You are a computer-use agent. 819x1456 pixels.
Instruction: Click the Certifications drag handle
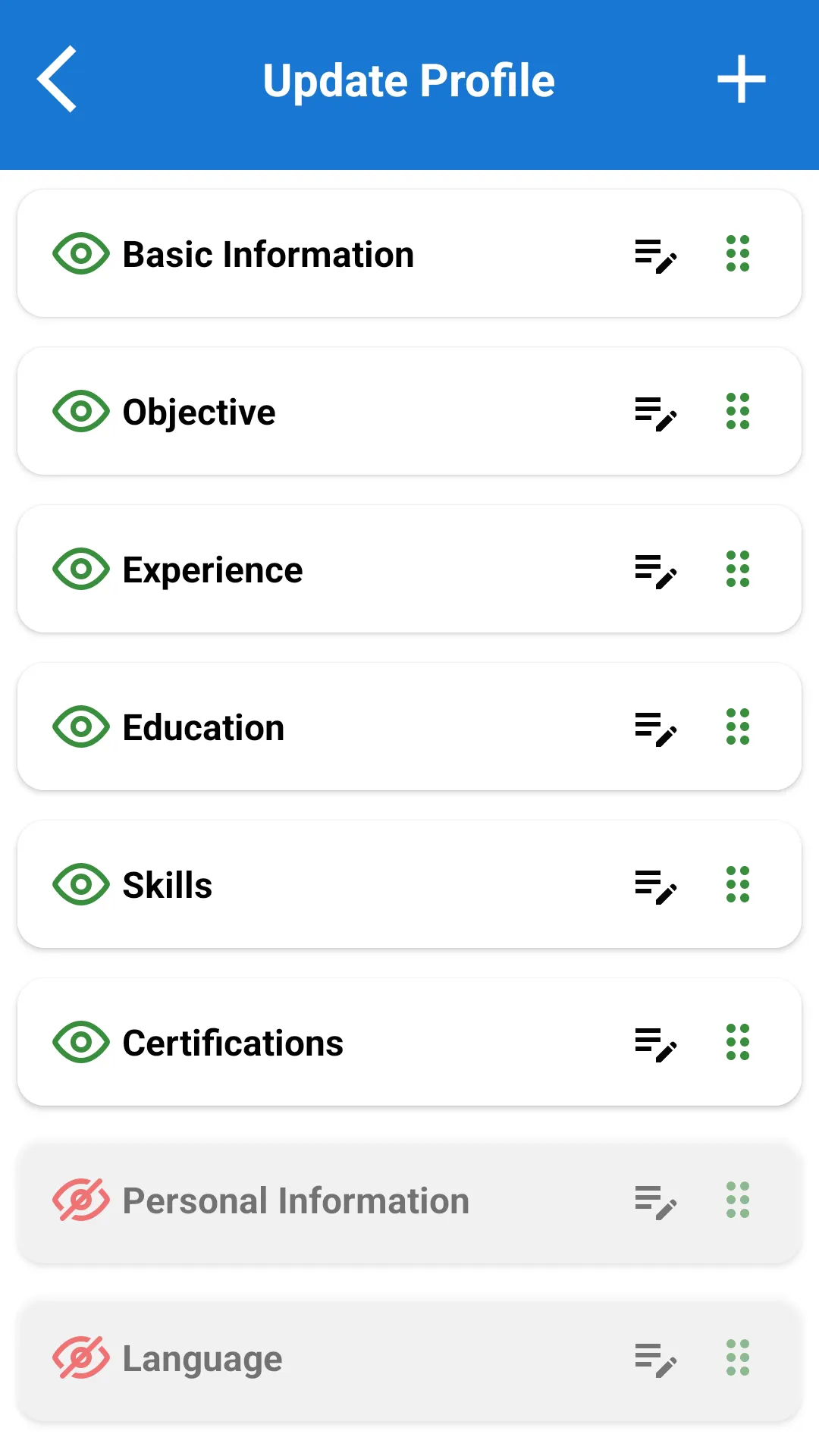point(737,1042)
